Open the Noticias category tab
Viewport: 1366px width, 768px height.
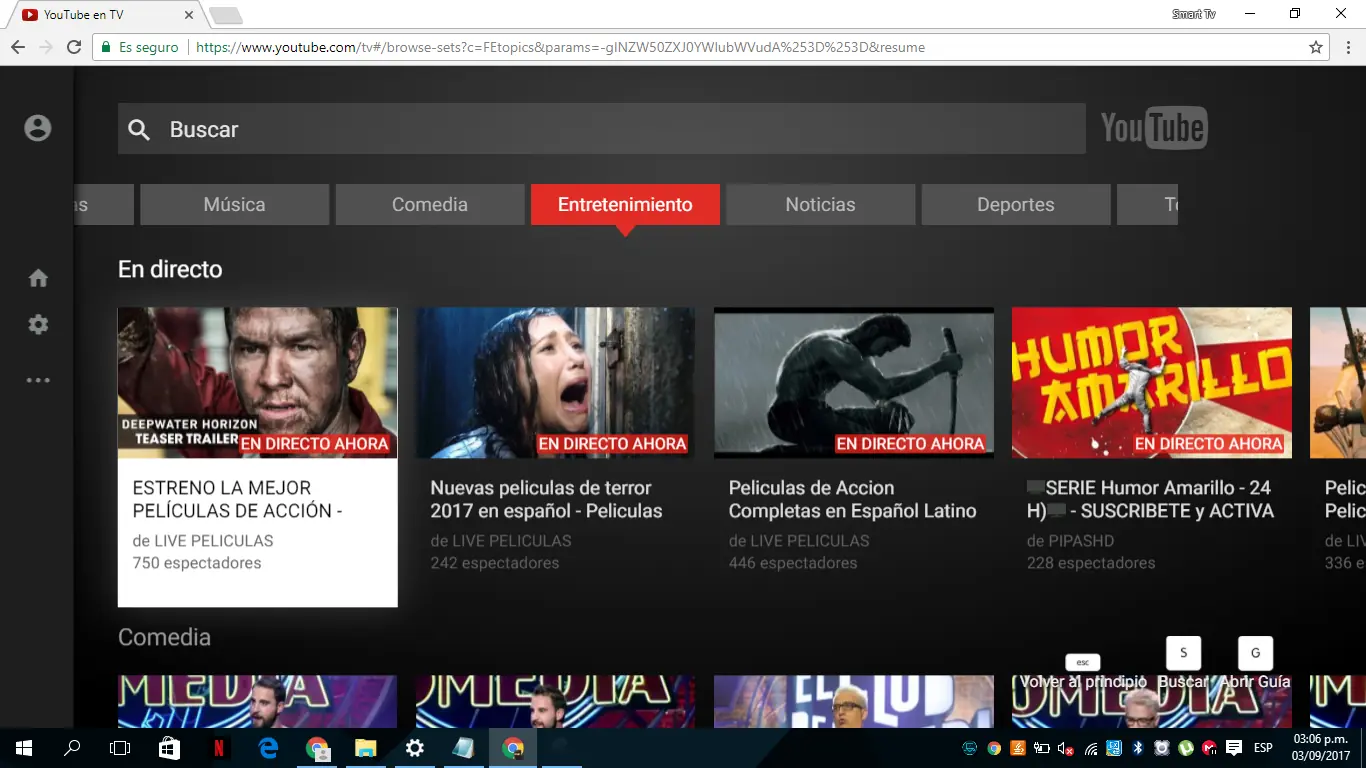click(820, 205)
